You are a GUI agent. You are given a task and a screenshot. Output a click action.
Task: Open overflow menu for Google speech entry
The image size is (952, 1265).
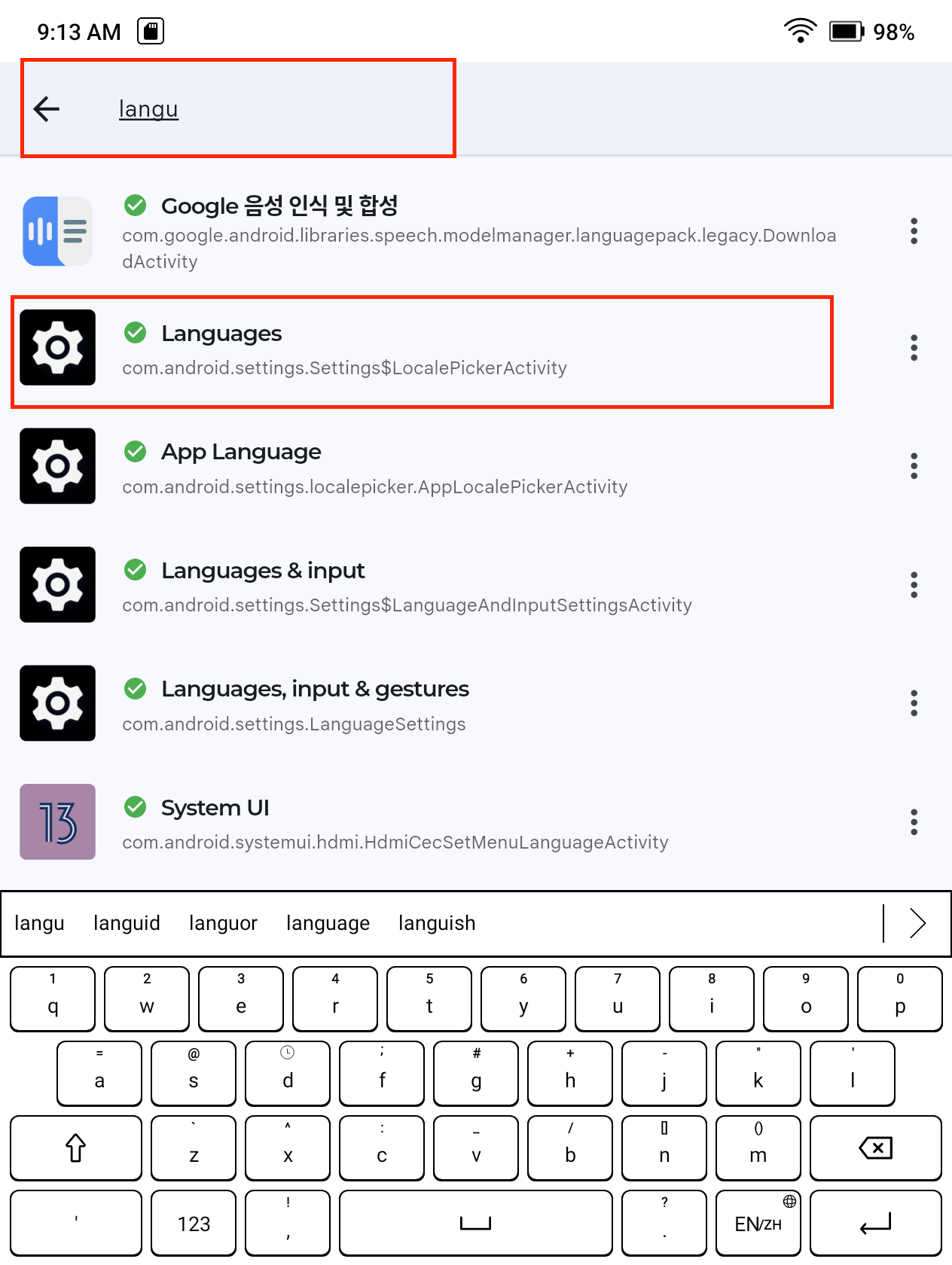914,231
